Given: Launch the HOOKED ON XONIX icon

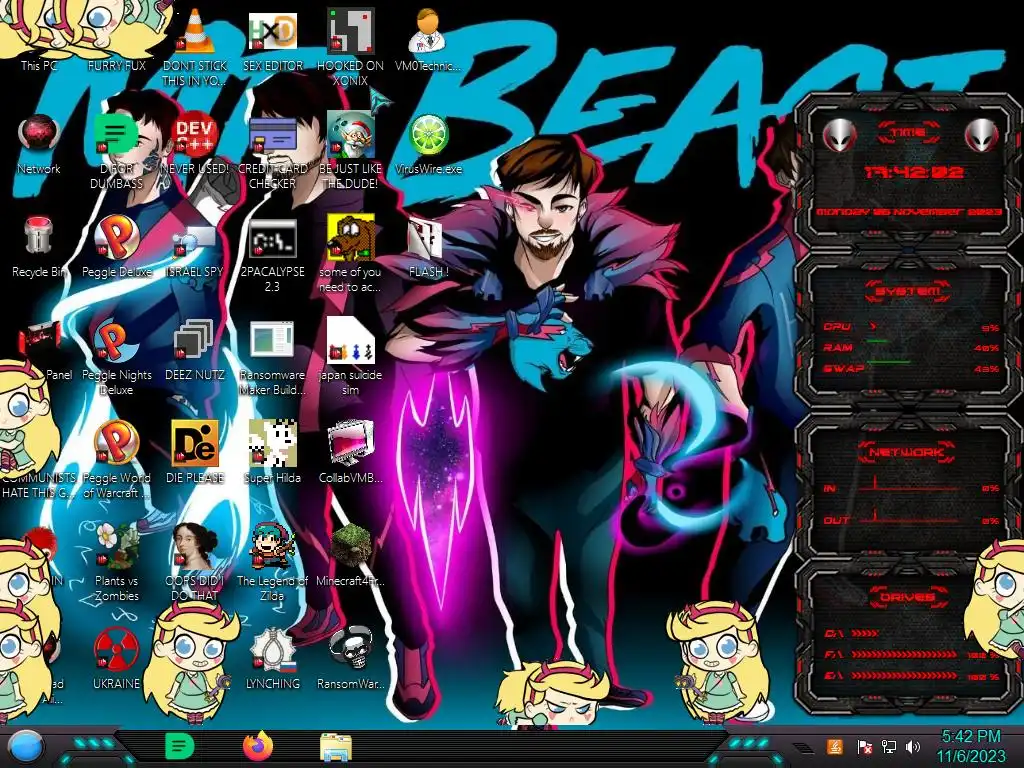Looking at the screenshot, I should (x=350, y=31).
